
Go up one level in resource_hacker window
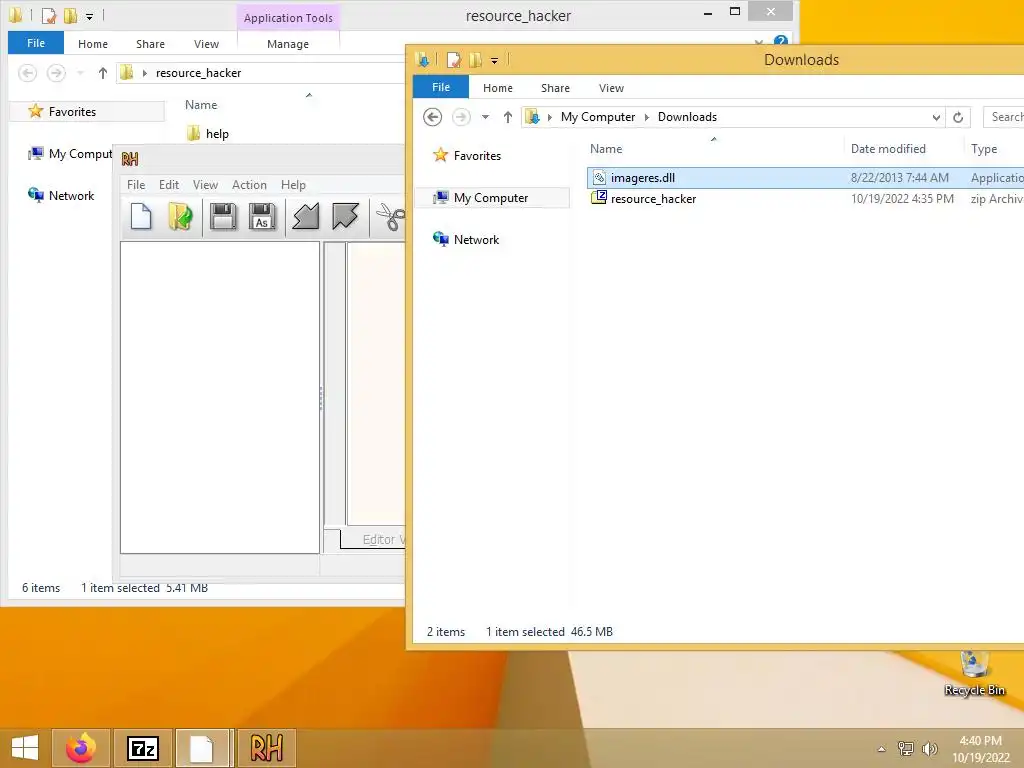coord(103,72)
